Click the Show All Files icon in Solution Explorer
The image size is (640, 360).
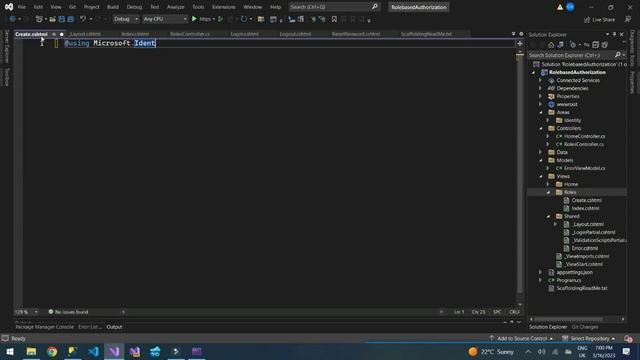[x=604, y=45]
